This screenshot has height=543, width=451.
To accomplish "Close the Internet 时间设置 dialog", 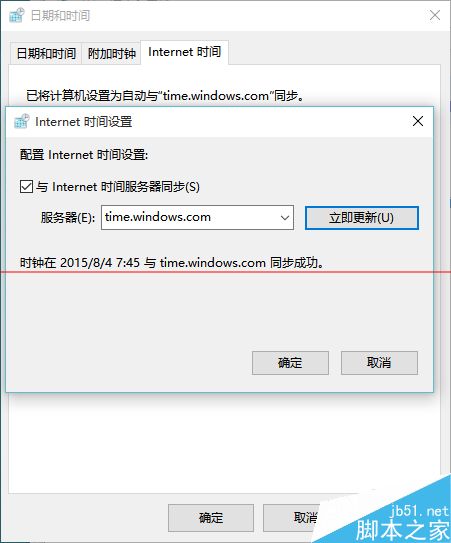I will 418,121.
